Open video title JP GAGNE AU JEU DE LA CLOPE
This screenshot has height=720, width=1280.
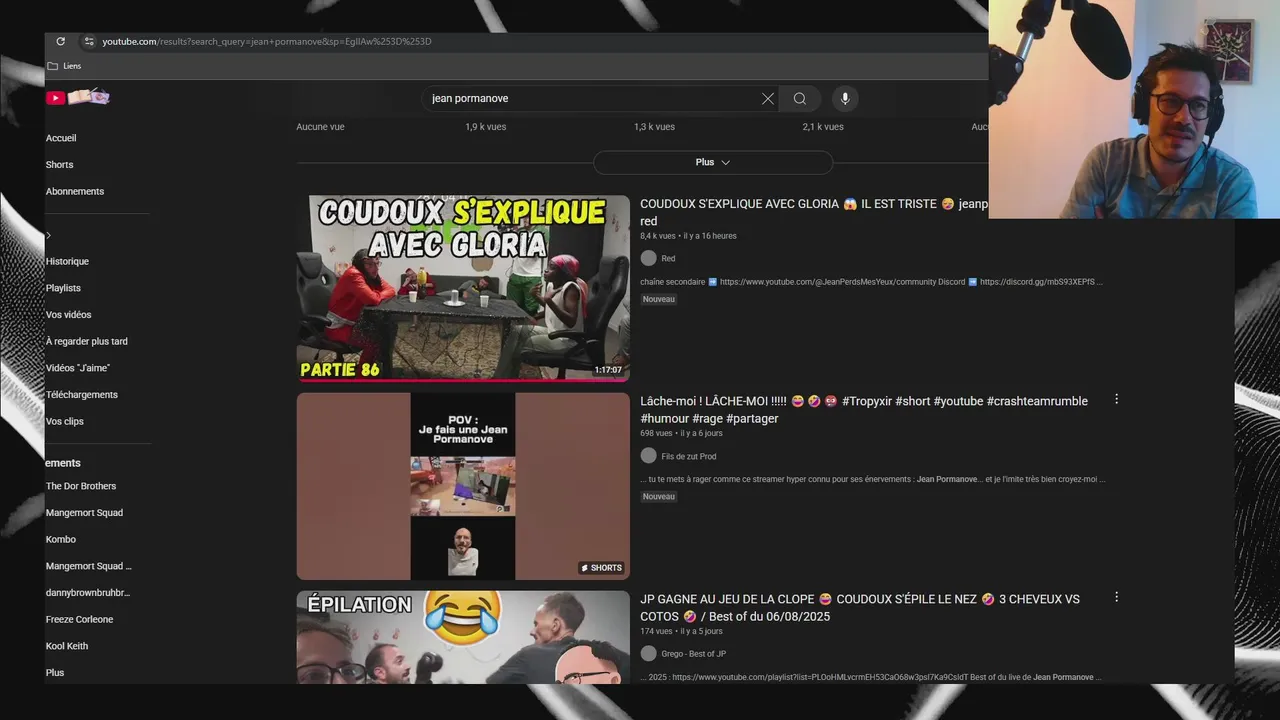(860, 608)
